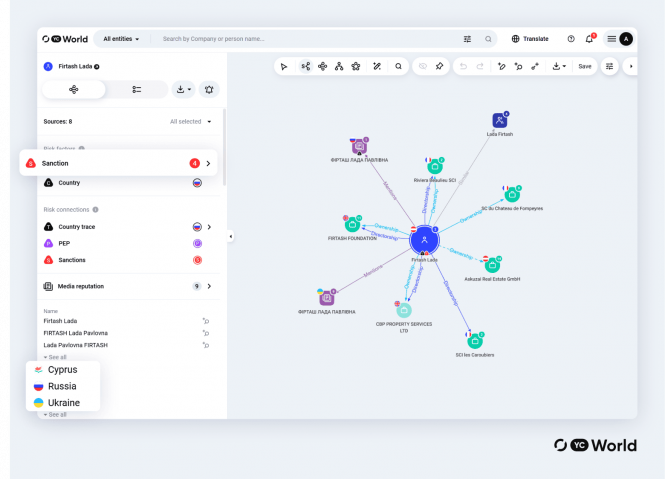Open the help question mark icon
This screenshot has height=479, width=665.
571,39
